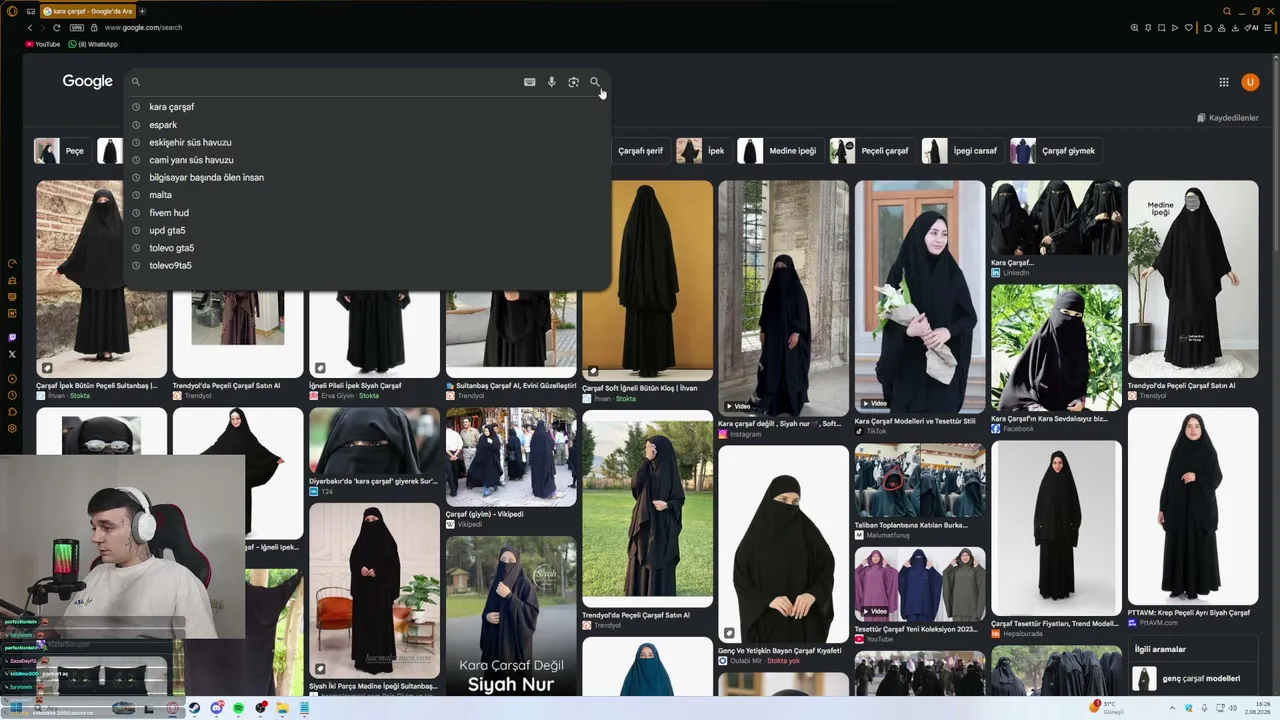Open Discord from the taskbar
This screenshot has height=720, width=1280.
tap(217, 708)
